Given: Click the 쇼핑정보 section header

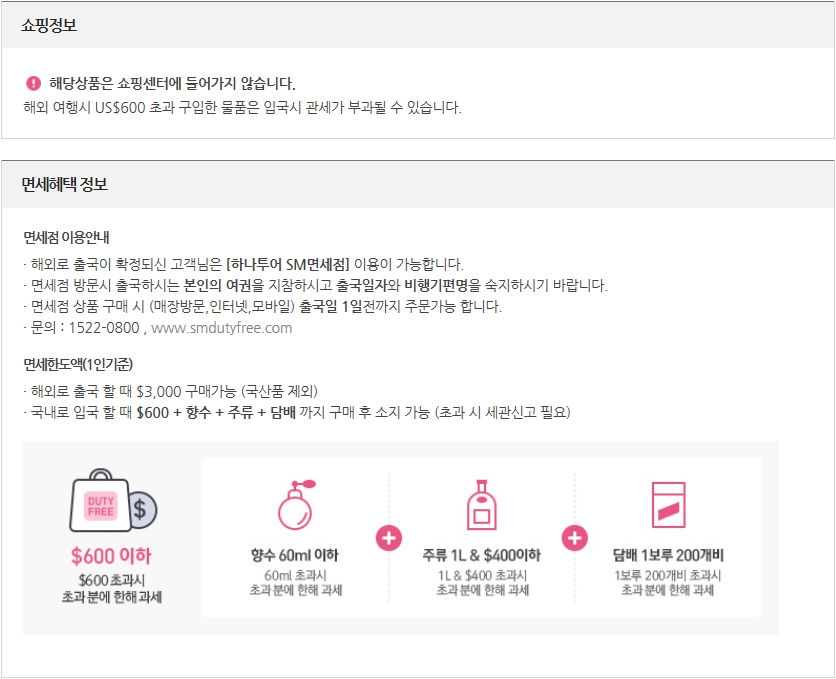Looking at the screenshot, I should (x=49, y=25).
